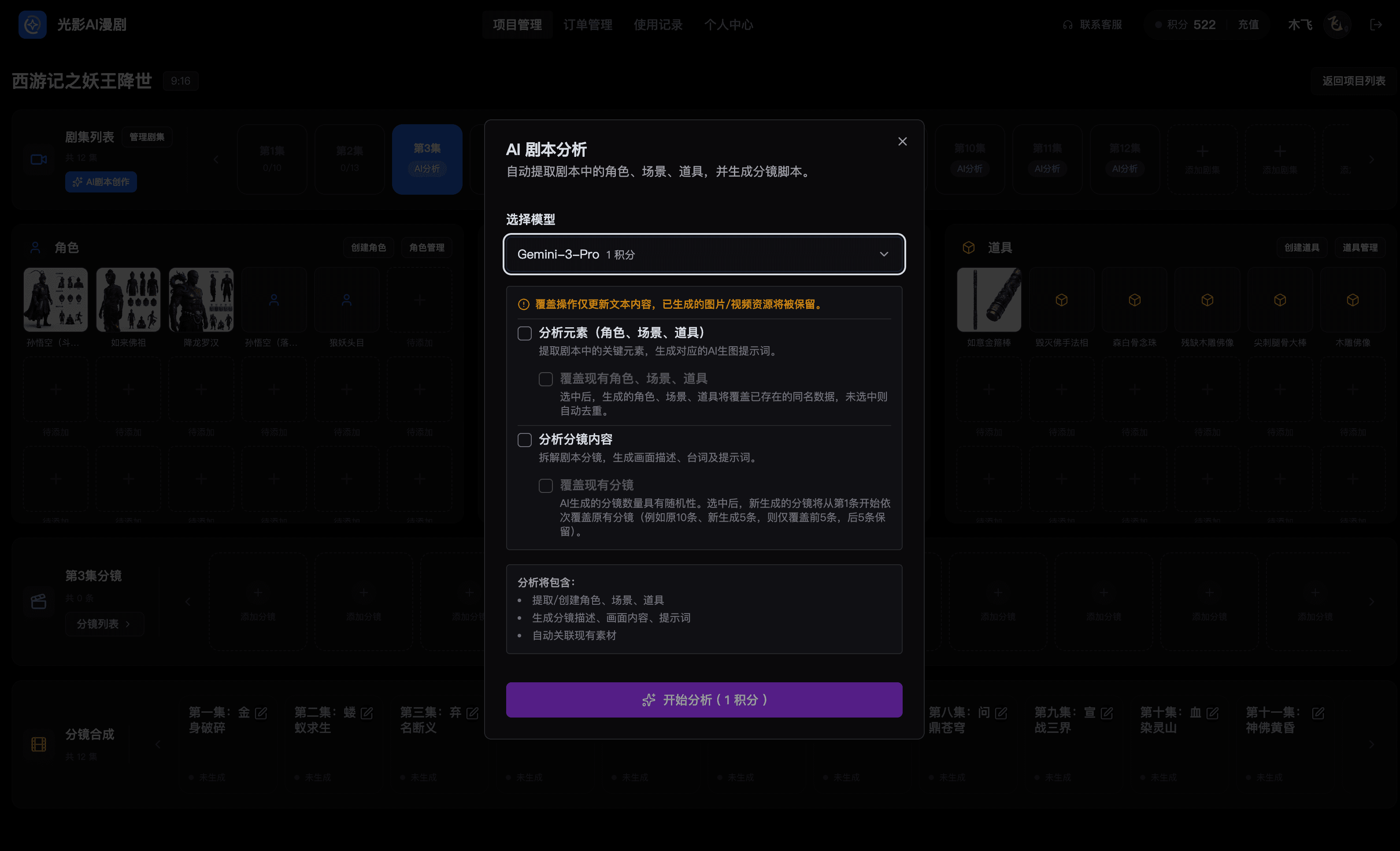
Task: Check 覆盖现有分镜 option
Action: tap(546, 486)
